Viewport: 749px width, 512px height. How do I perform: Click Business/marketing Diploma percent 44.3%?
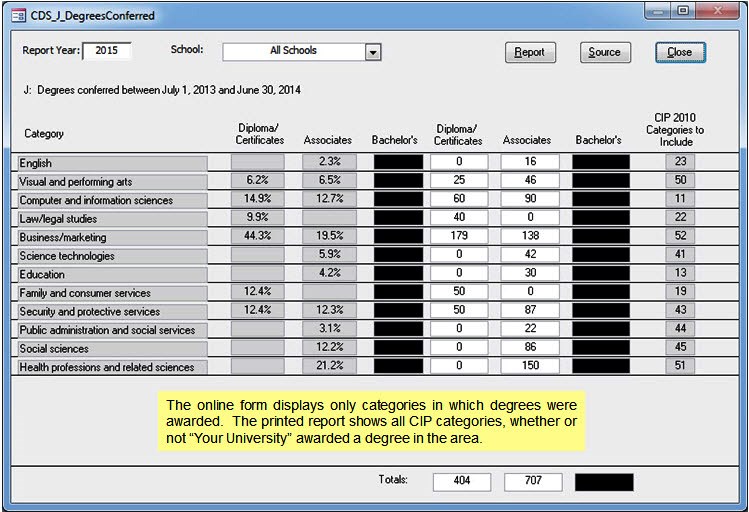click(258, 236)
